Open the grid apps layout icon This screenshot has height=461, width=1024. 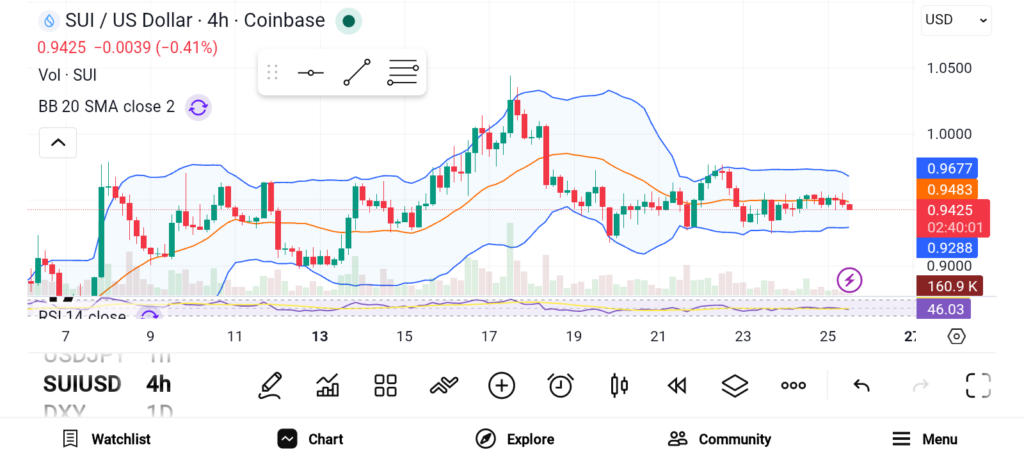click(x=385, y=385)
